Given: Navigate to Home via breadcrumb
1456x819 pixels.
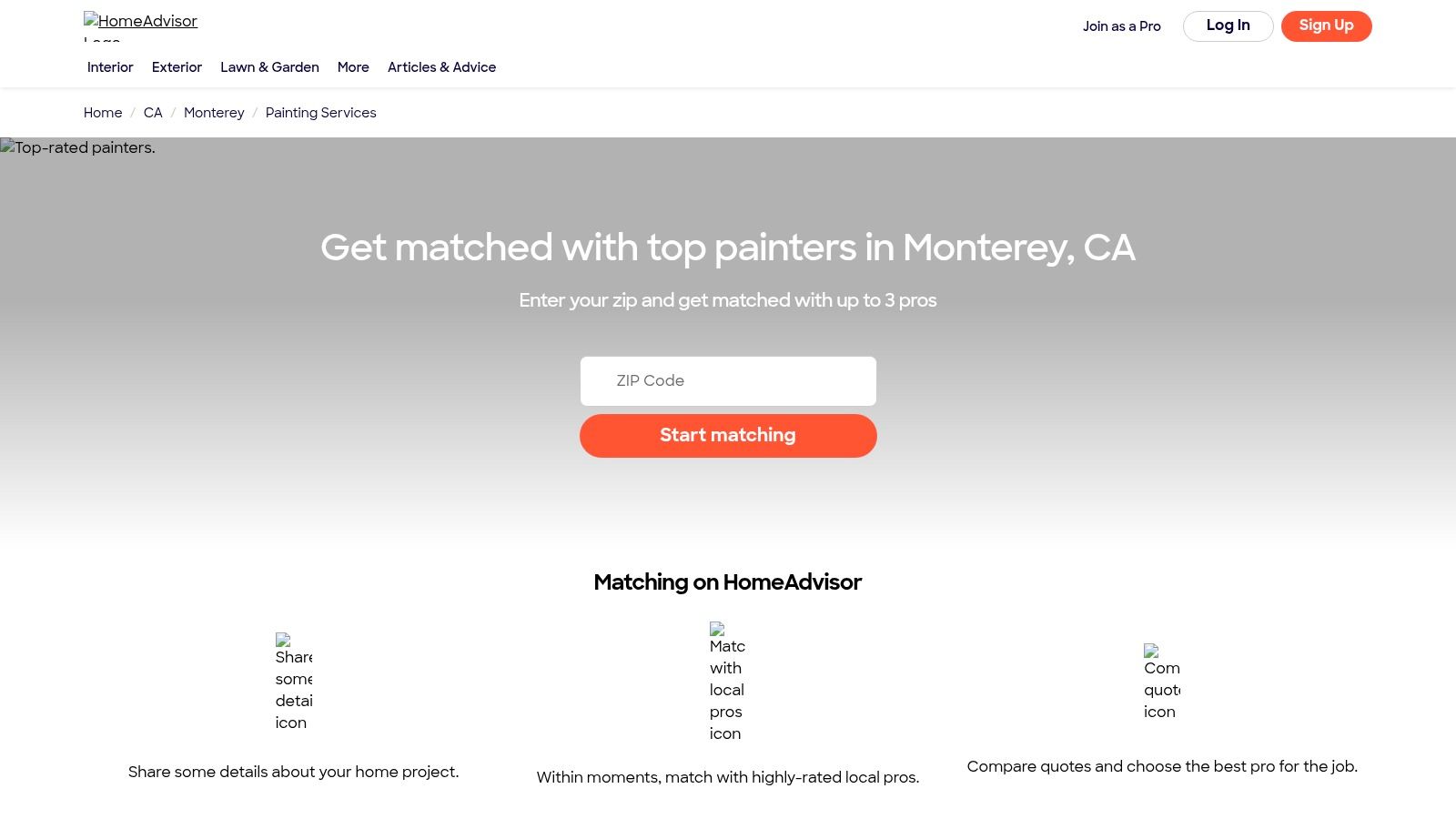Looking at the screenshot, I should (x=102, y=113).
